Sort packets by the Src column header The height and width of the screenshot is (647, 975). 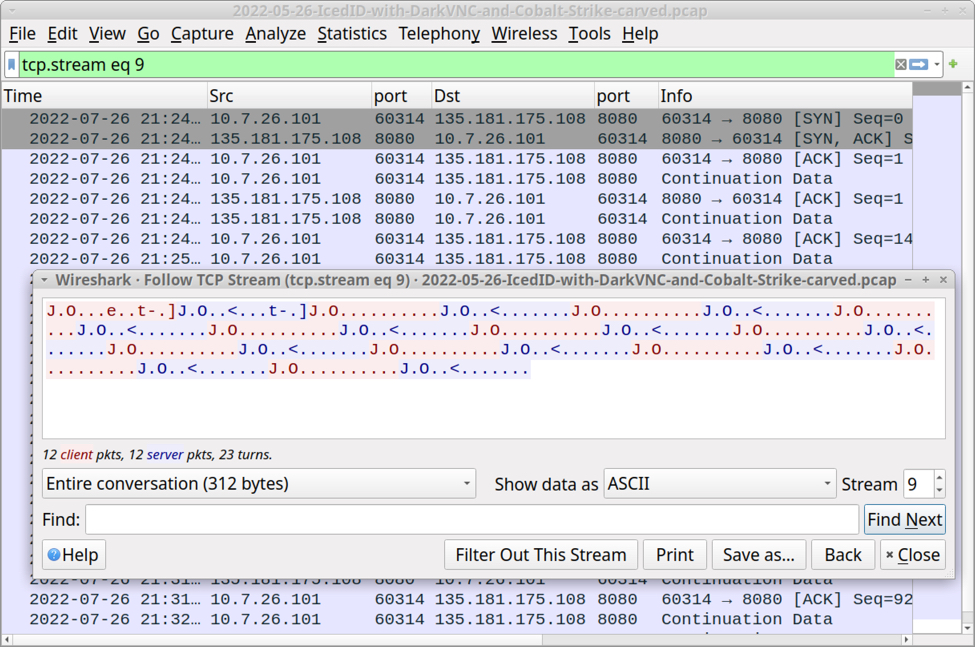coord(289,96)
